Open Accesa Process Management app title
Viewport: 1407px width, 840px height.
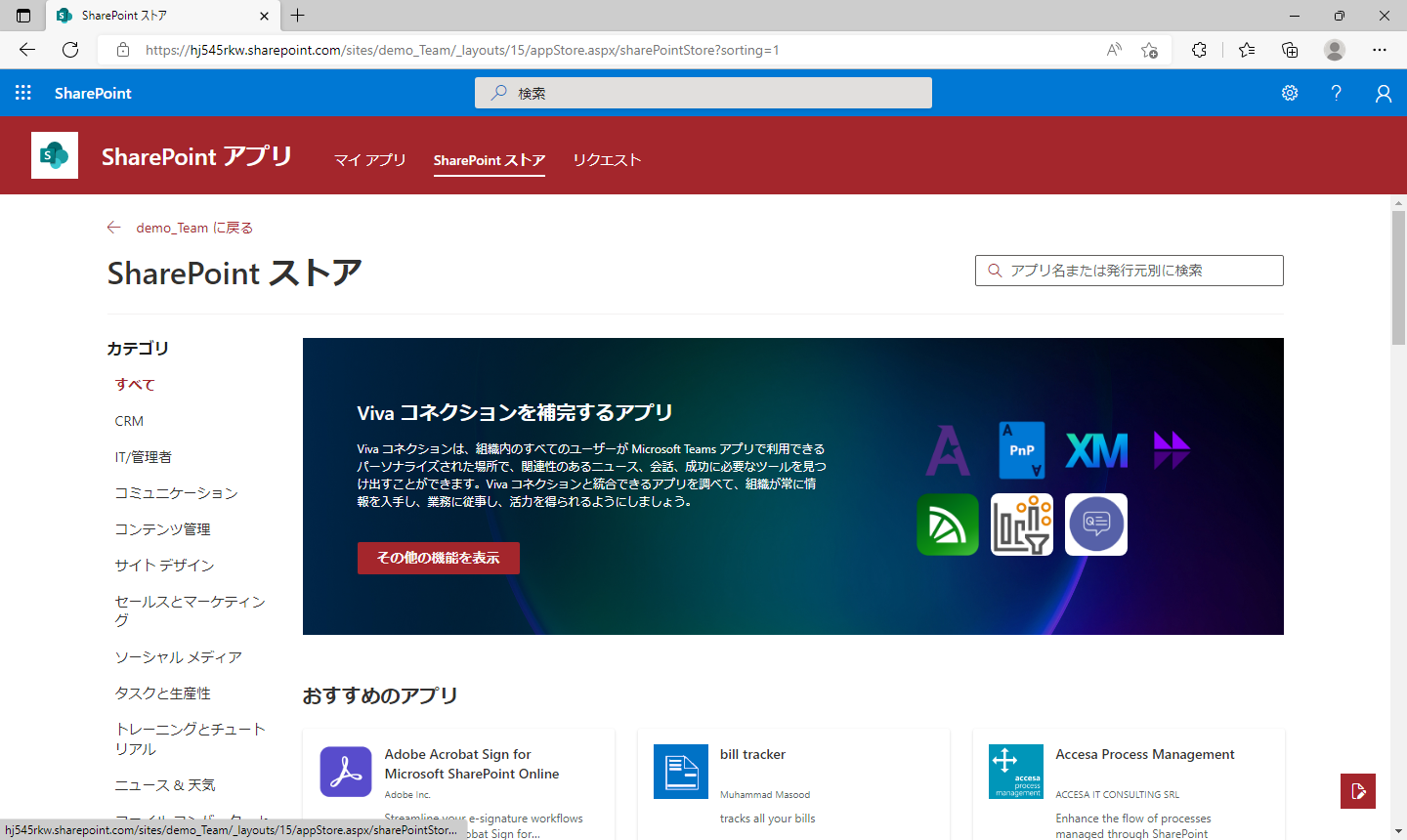pos(1145,754)
